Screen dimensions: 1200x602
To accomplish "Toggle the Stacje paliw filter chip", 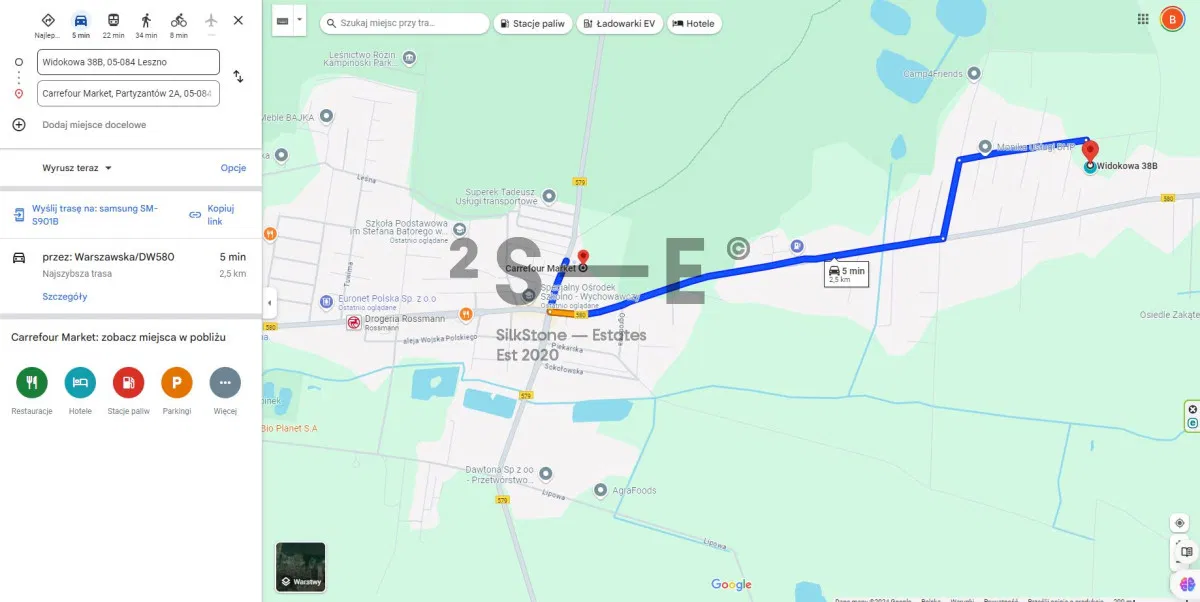I will 533,23.
